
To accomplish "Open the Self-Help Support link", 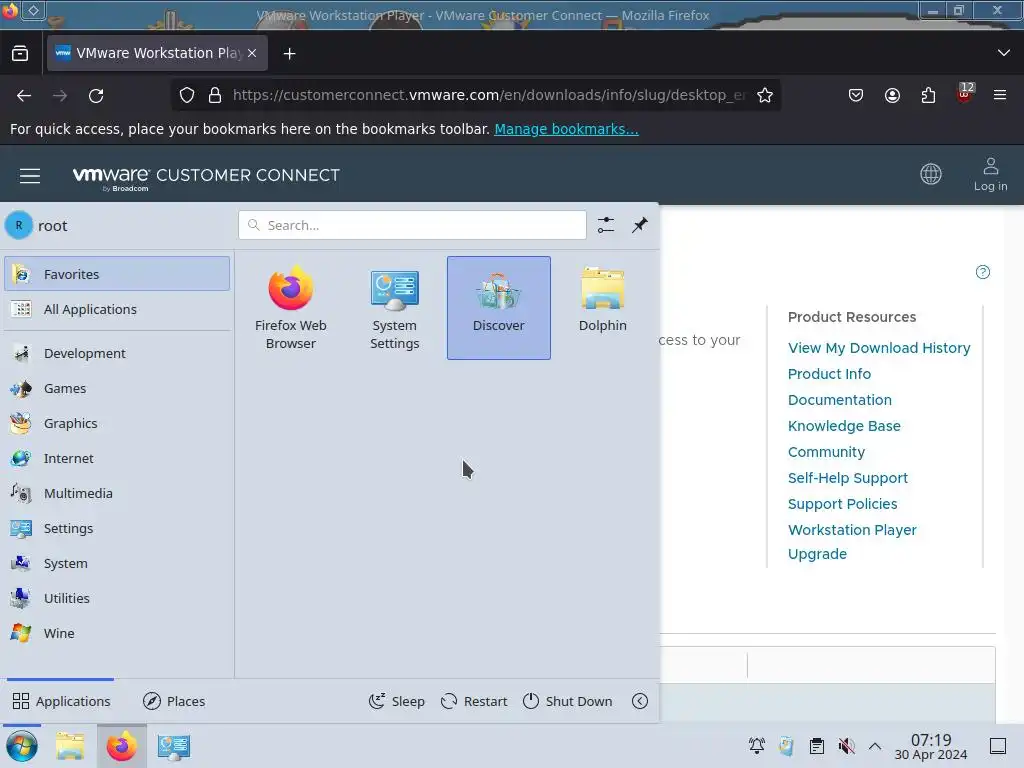I will [x=848, y=478].
